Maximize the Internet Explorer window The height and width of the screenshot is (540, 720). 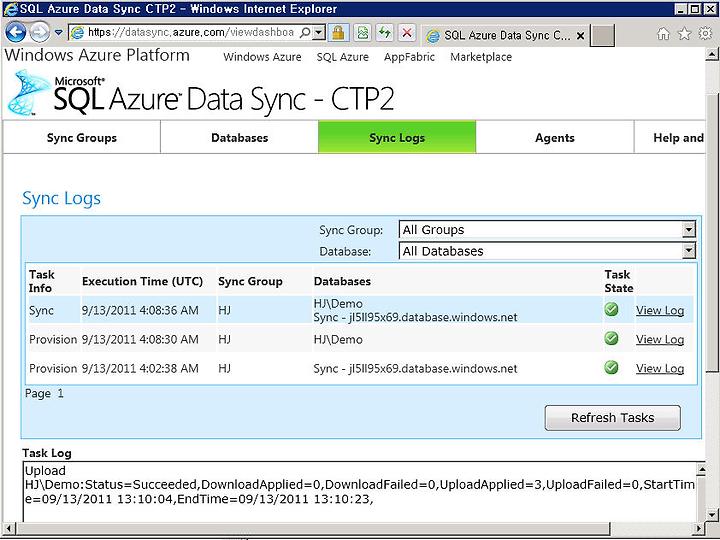click(x=695, y=9)
